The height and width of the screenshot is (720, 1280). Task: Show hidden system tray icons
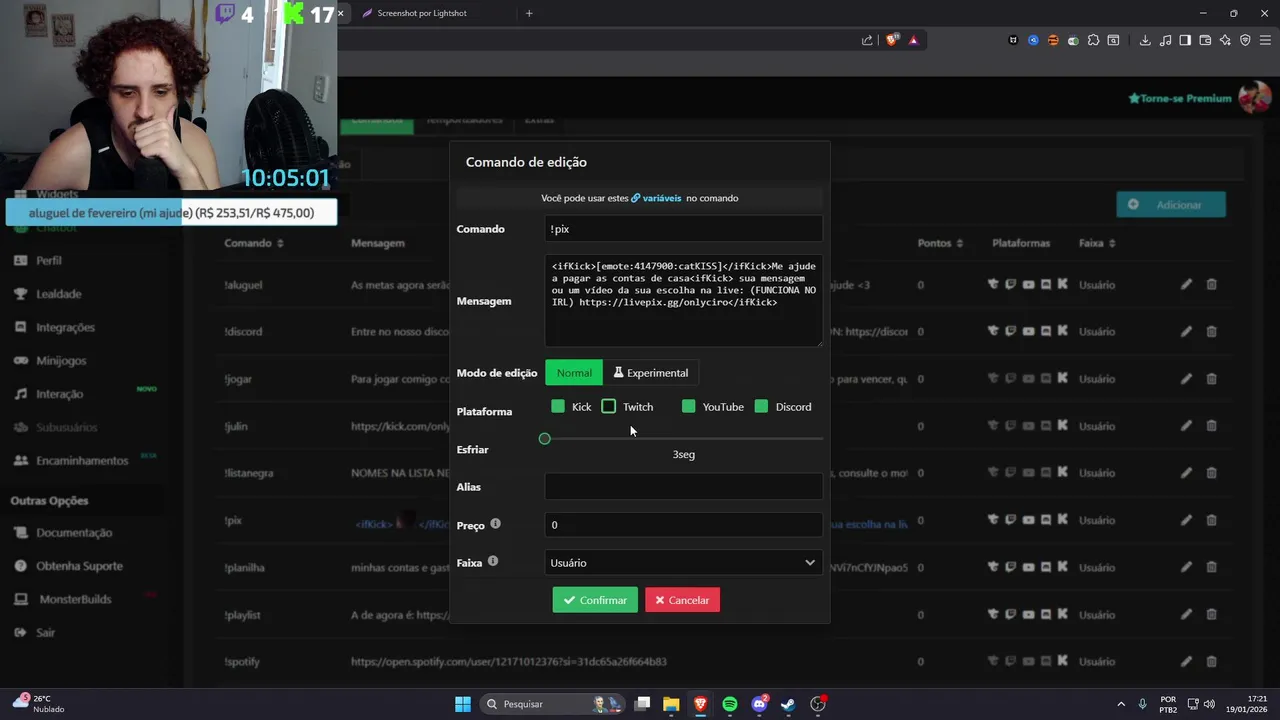[x=1121, y=704]
